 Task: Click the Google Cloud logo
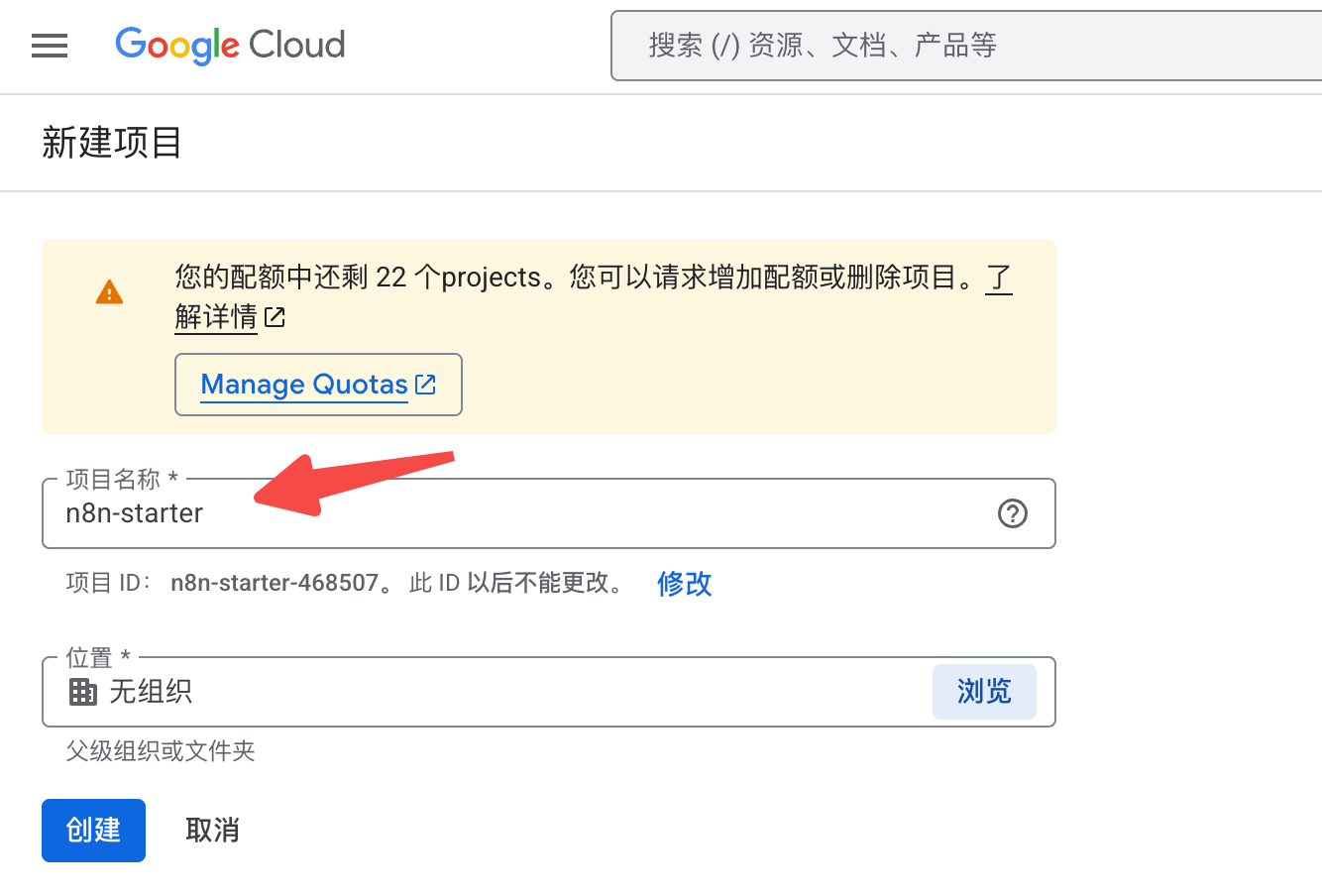[230, 46]
